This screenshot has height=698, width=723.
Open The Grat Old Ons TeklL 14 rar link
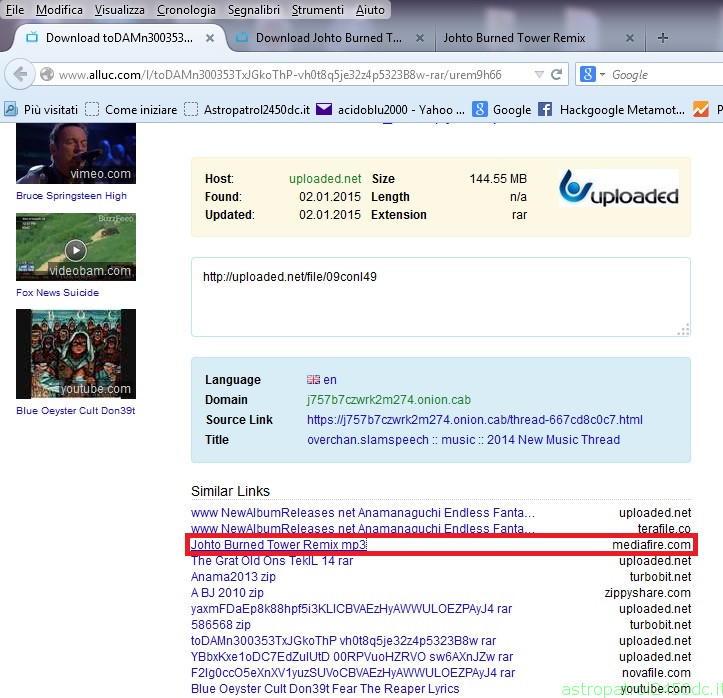pyautogui.click(x=272, y=561)
